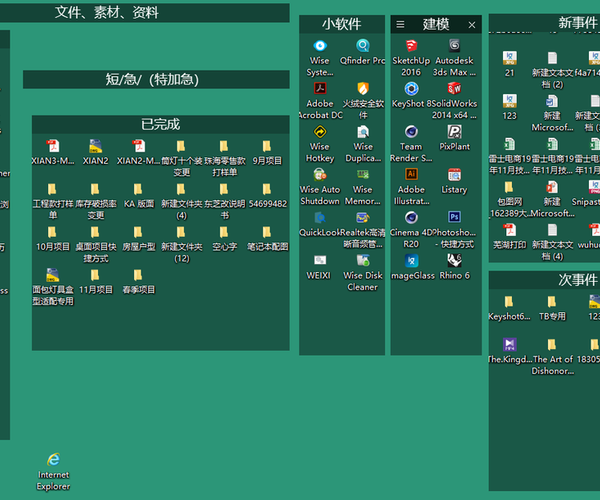Image resolution: width=600 pixels, height=500 pixels.
Task: Open 火绒安全软件 shield icon
Action: (x=363, y=89)
